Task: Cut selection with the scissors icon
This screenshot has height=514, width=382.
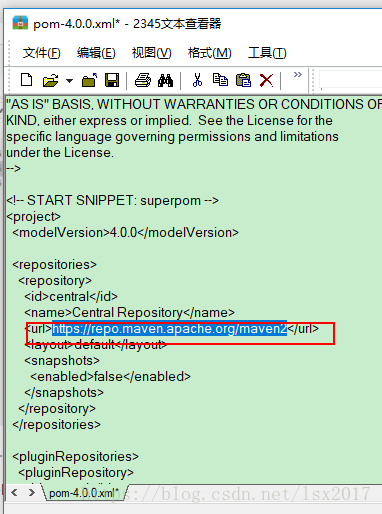Action: pyautogui.click(x=197, y=80)
